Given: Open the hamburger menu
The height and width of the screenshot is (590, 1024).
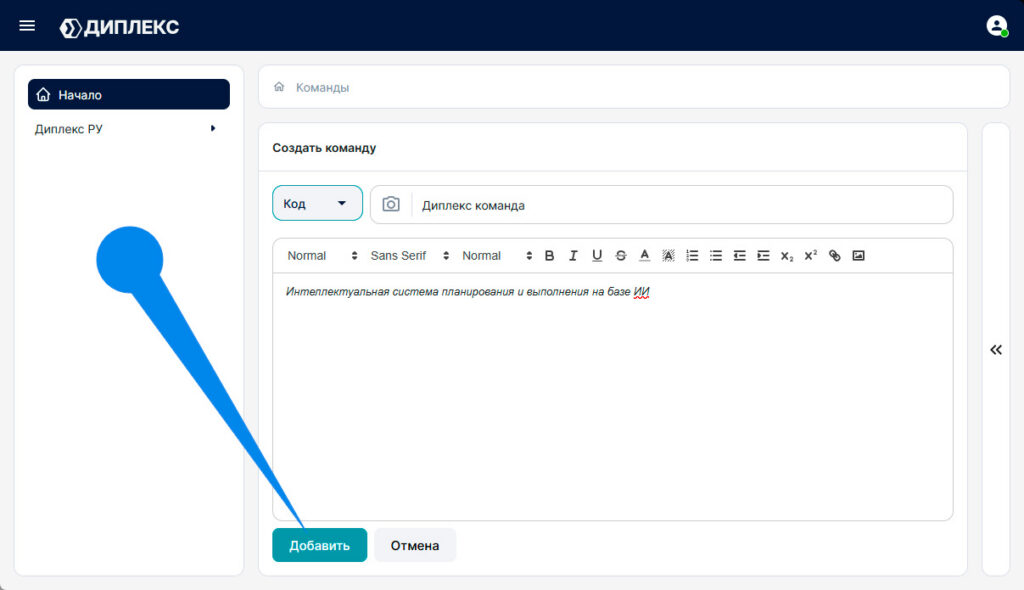Looking at the screenshot, I should [27, 26].
